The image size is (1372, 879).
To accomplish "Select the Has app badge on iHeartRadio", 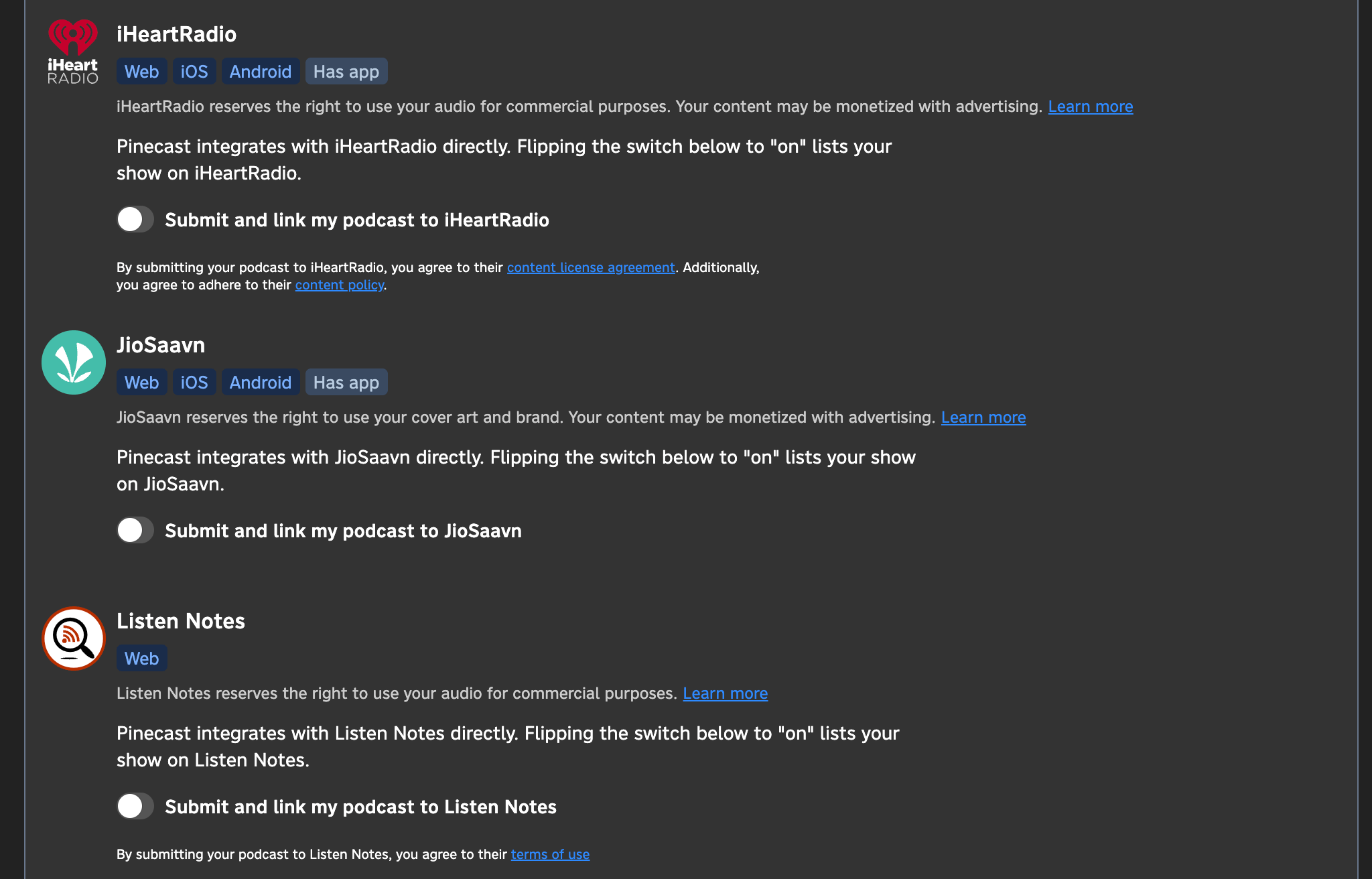I will (x=345, y=71).
